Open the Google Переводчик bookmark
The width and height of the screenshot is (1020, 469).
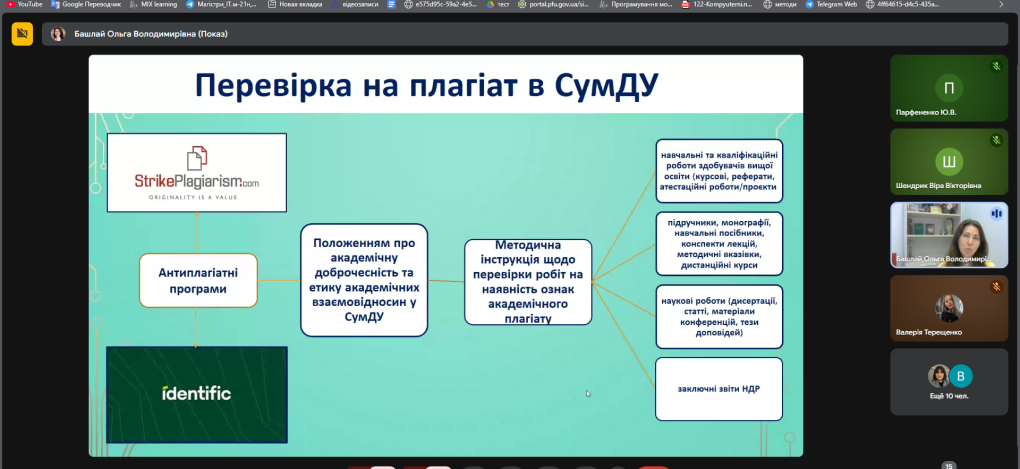[91, 4]
